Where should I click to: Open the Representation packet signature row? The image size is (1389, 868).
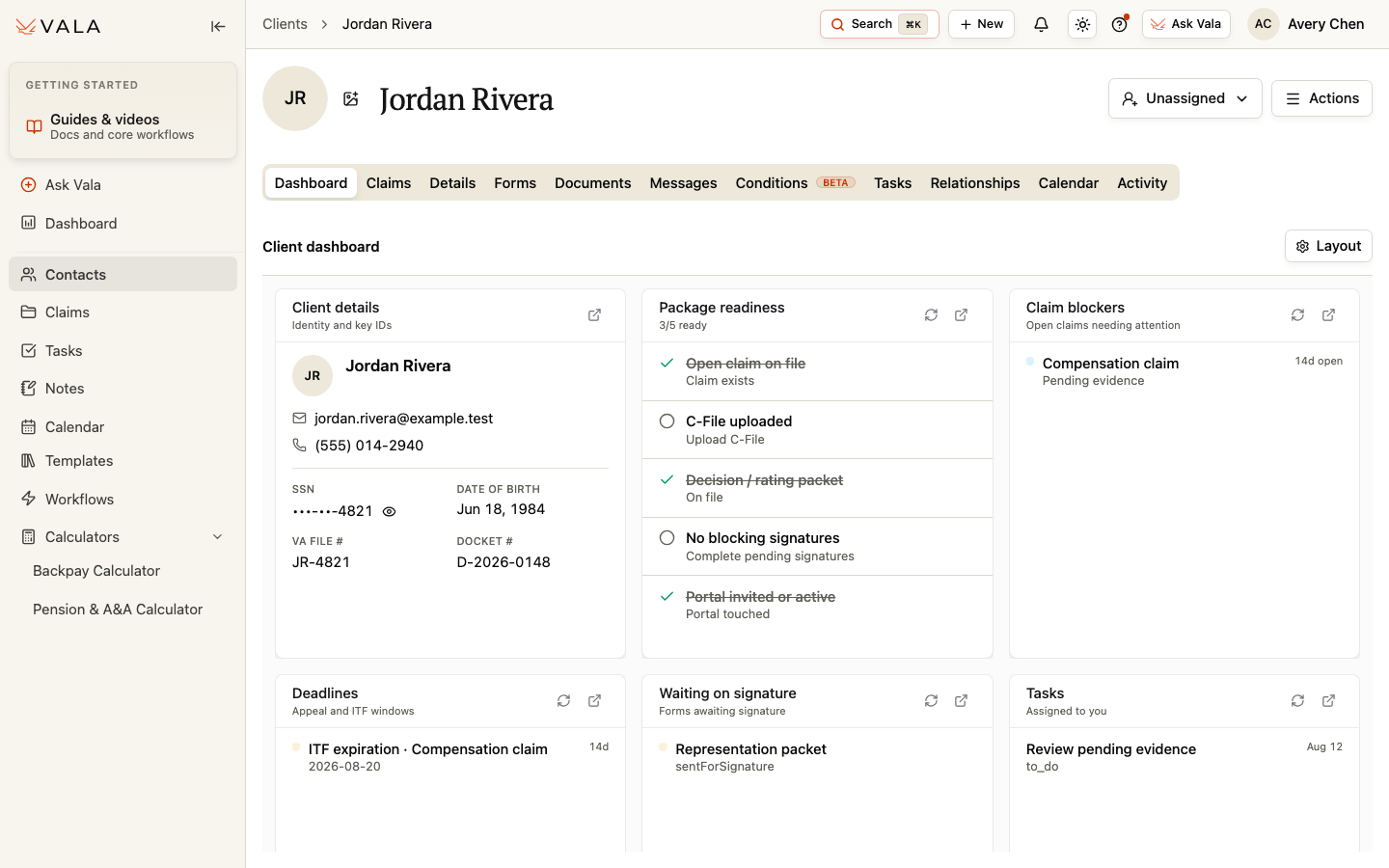pos(817,757)
